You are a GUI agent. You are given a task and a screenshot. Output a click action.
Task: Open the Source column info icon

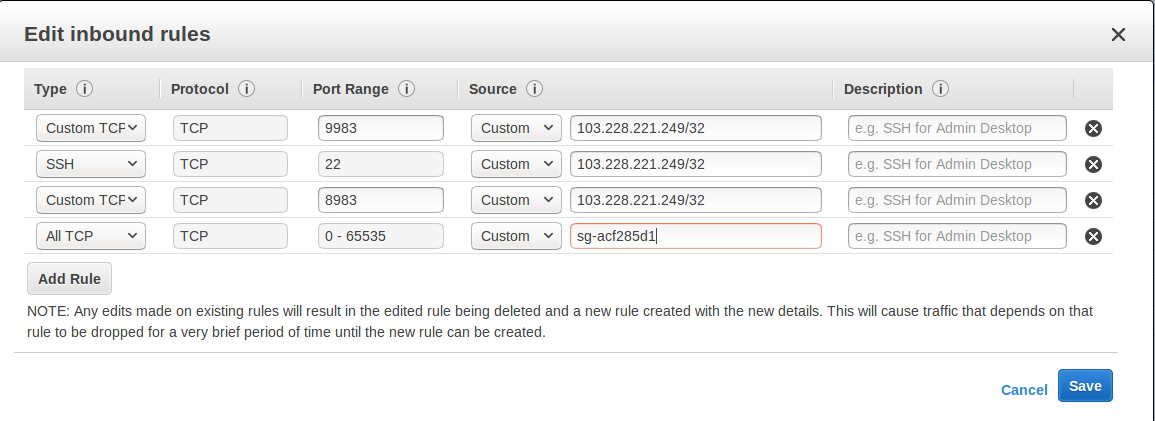coord(534,89)
